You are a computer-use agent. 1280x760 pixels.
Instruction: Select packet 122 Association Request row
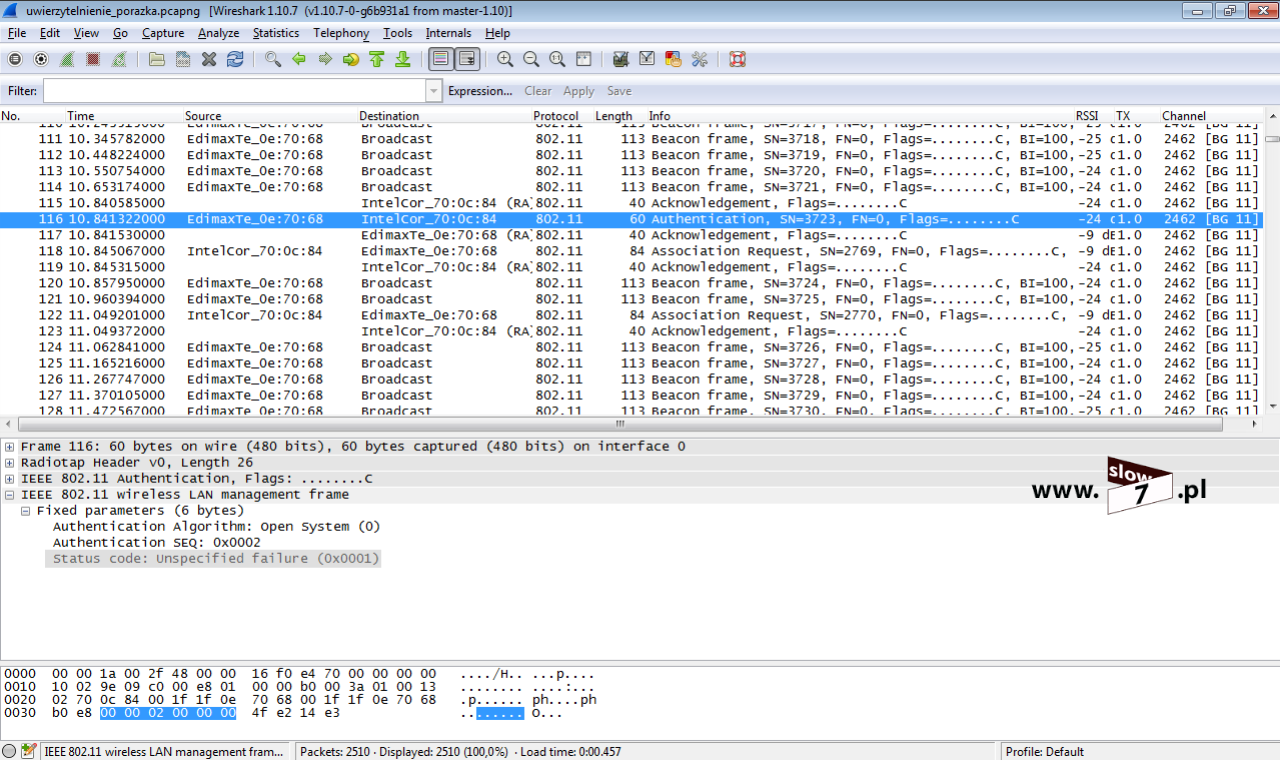[631, 315]
